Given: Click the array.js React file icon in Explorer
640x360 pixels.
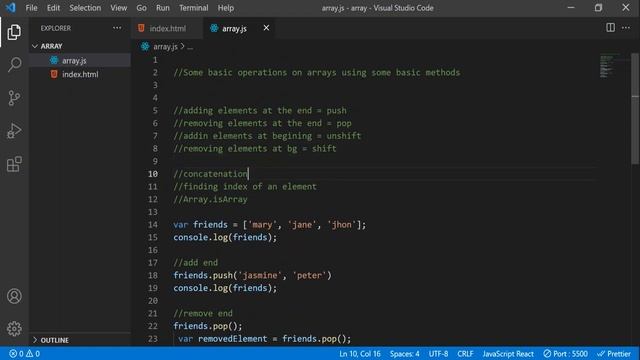Looking at the screenshot, I should click(x=54, y=60).
